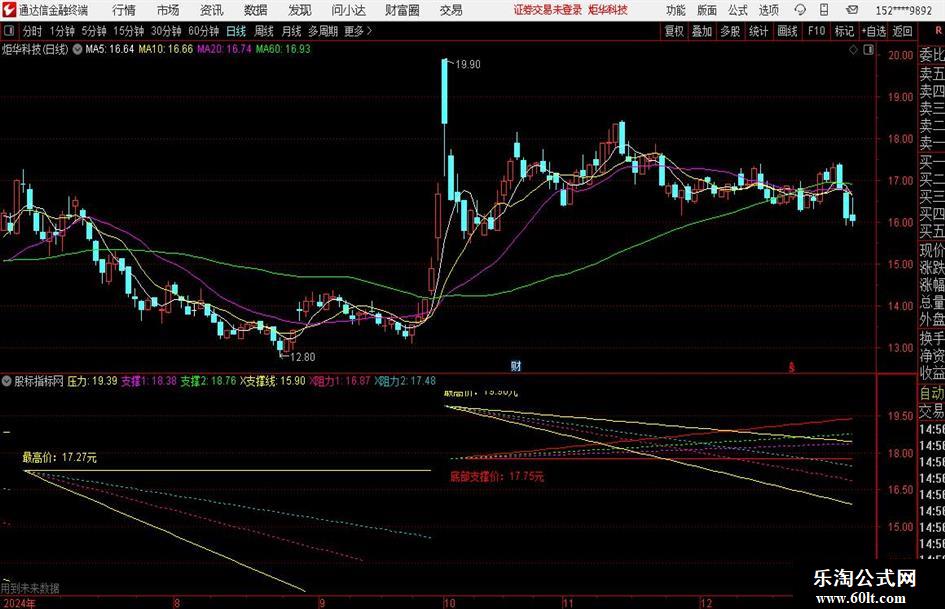Switch to 1分钟 period
The height and width of the screenshot is (609, 945).
(x=62, y=31)
